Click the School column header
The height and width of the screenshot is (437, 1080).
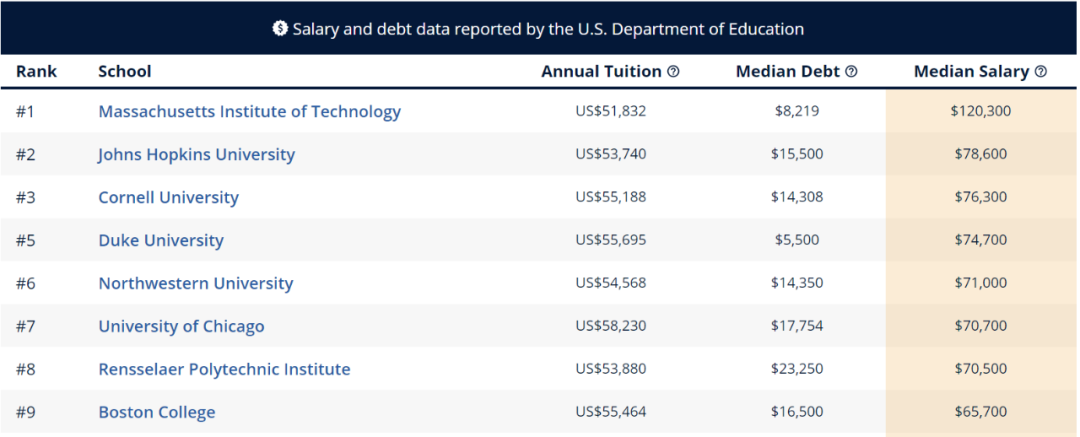pyautogui.click(x=125, y=72)
